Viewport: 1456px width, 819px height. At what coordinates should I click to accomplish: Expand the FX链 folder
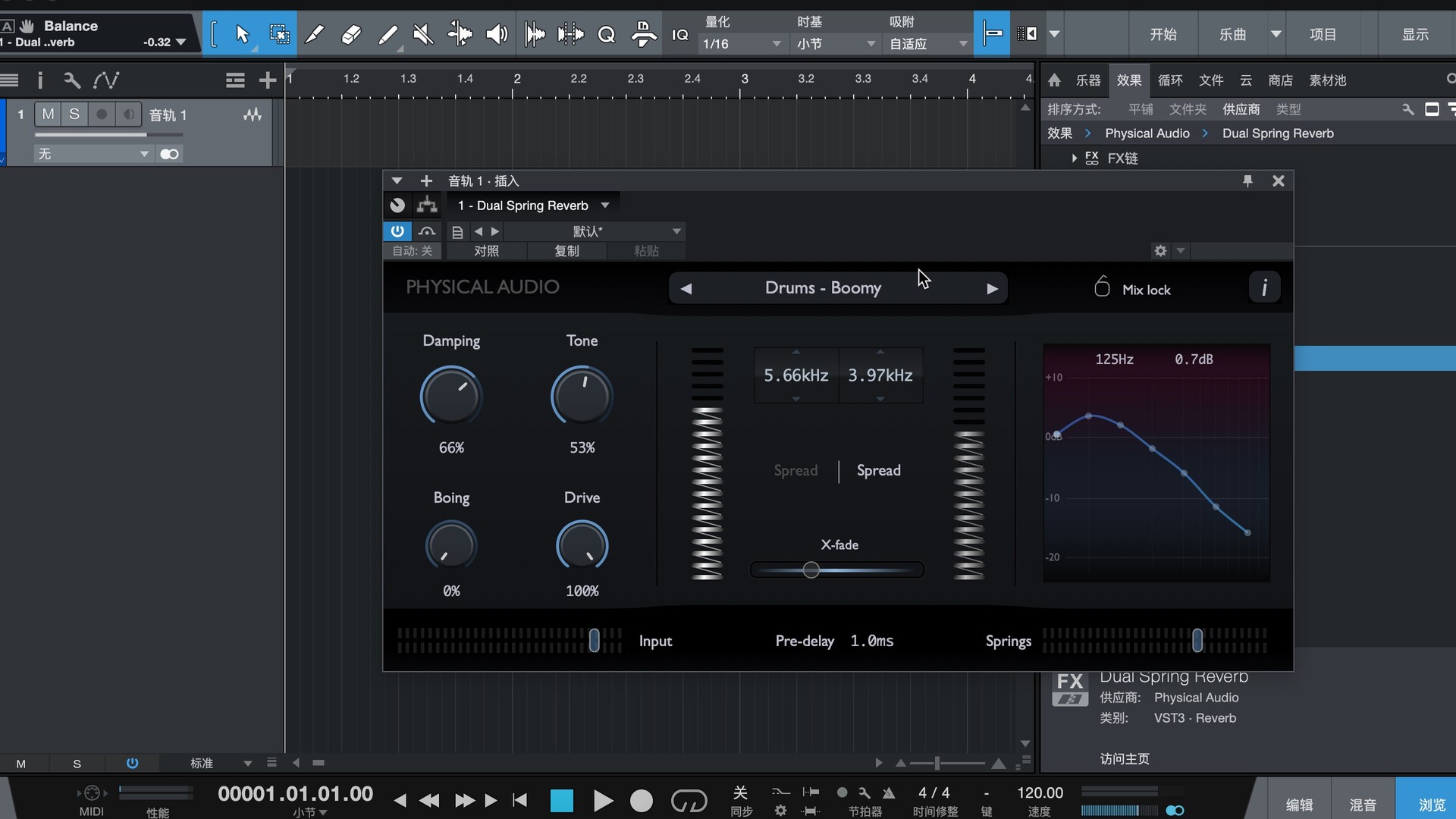click(1075, 158)
